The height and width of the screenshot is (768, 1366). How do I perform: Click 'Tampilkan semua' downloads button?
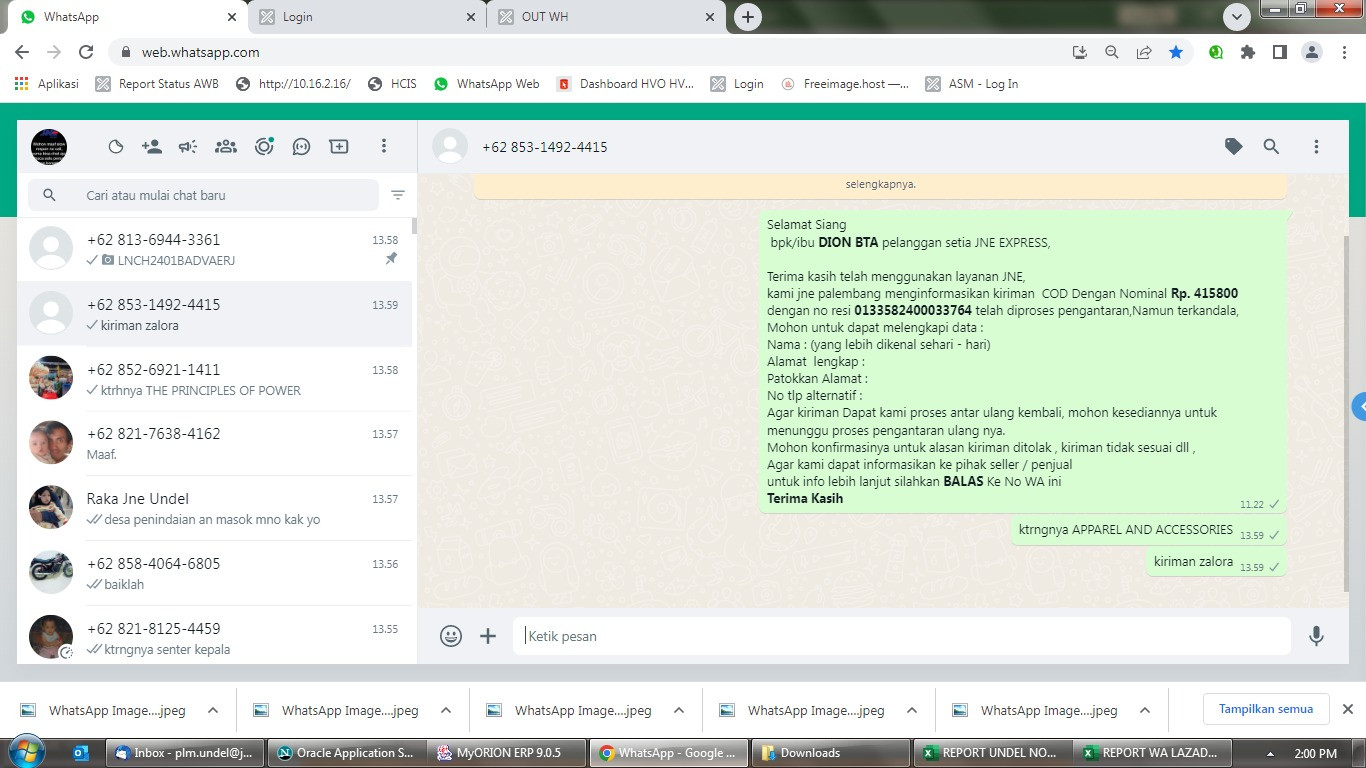click(1265, 709)
